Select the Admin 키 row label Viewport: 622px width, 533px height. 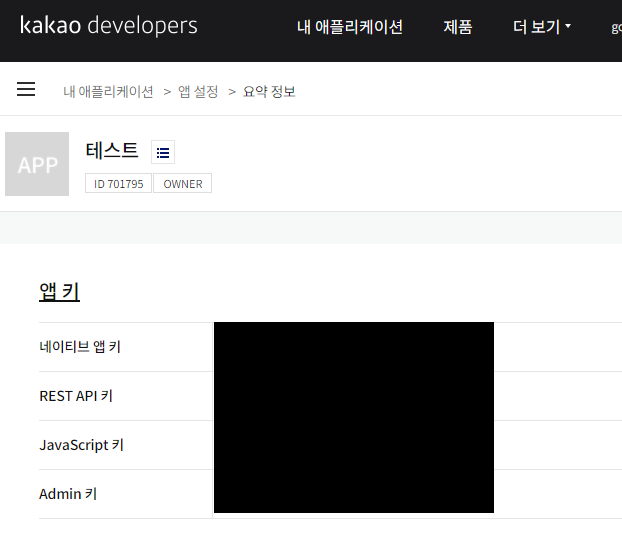pyautogui.click(x=68, y=494)
